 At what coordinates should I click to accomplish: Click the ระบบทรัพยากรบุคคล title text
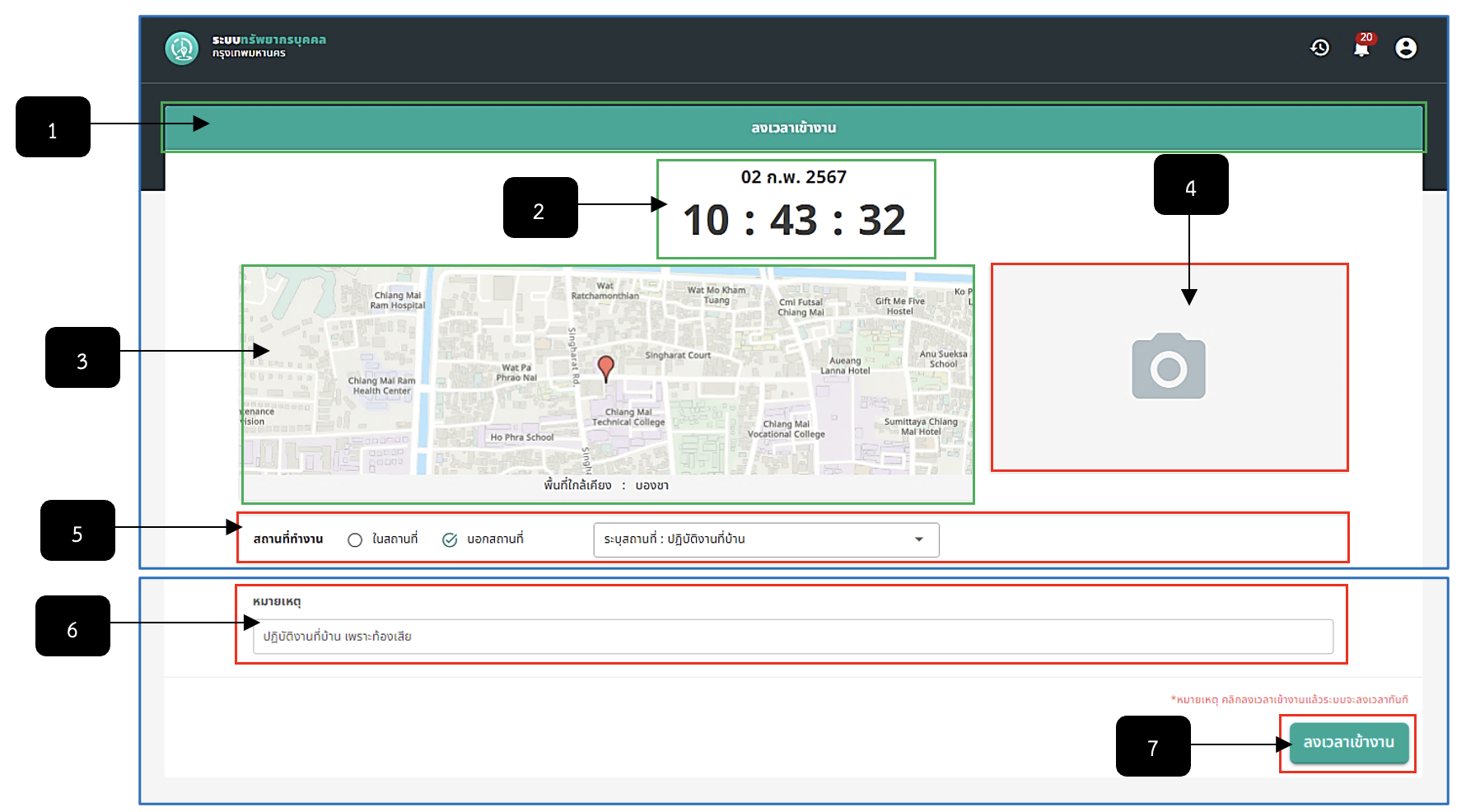[x=269, y=40]
